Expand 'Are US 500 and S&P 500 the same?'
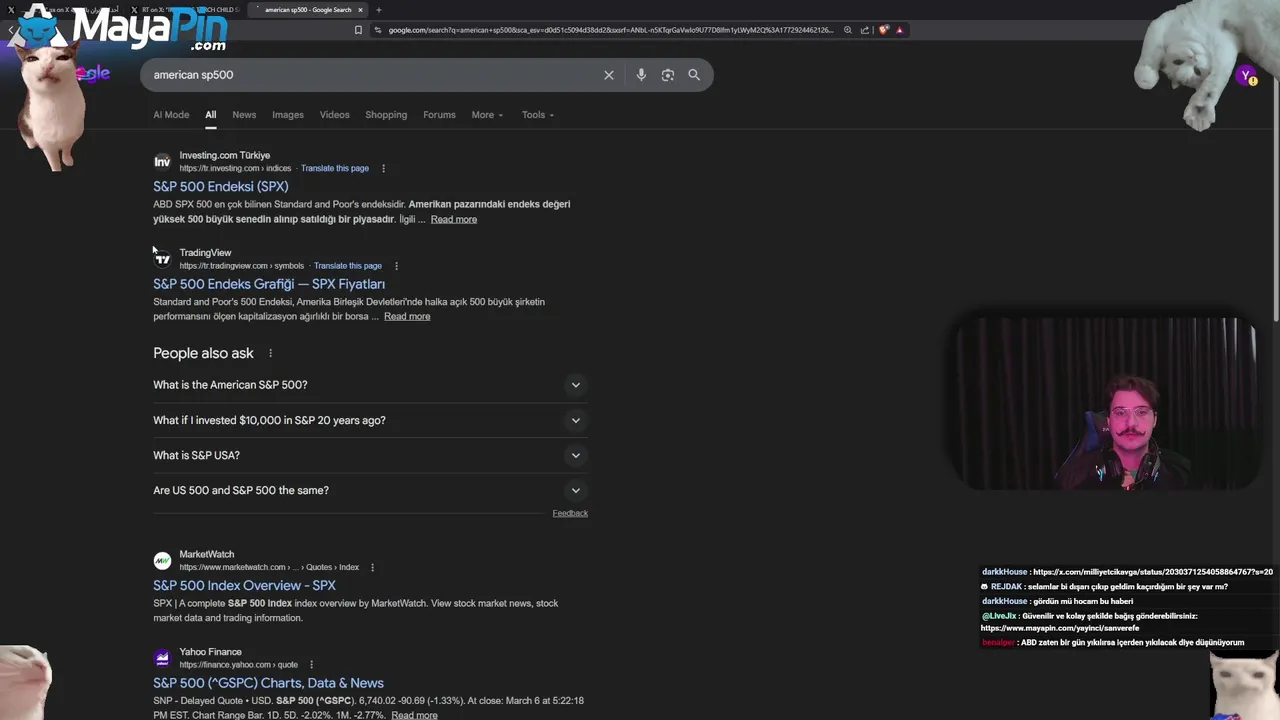Viewport: 1280px width, 720px height. 370,490
